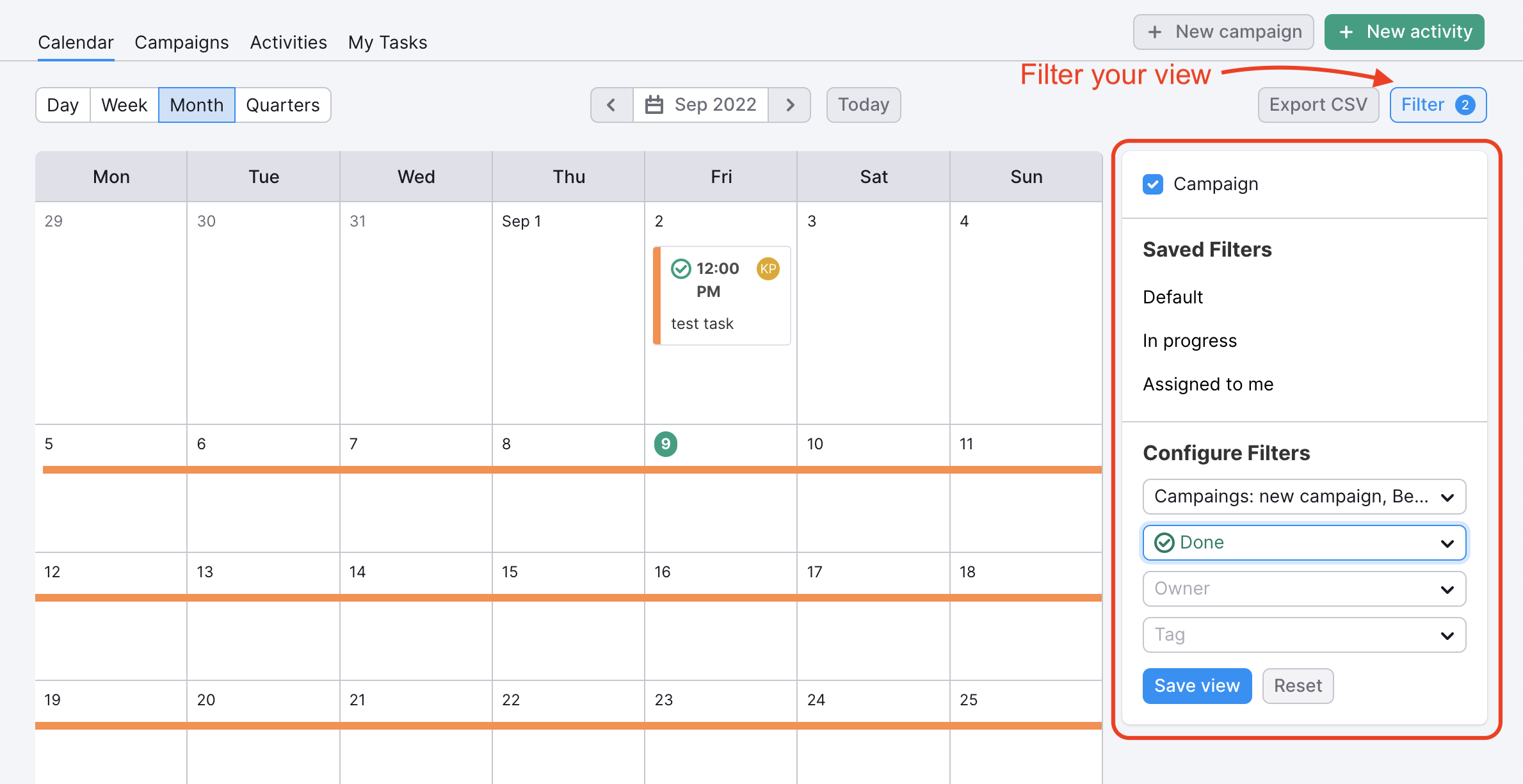This screenshot has width=1523, height=784.
Task: Switch to the Calendar tab
Action: [76, 42]
